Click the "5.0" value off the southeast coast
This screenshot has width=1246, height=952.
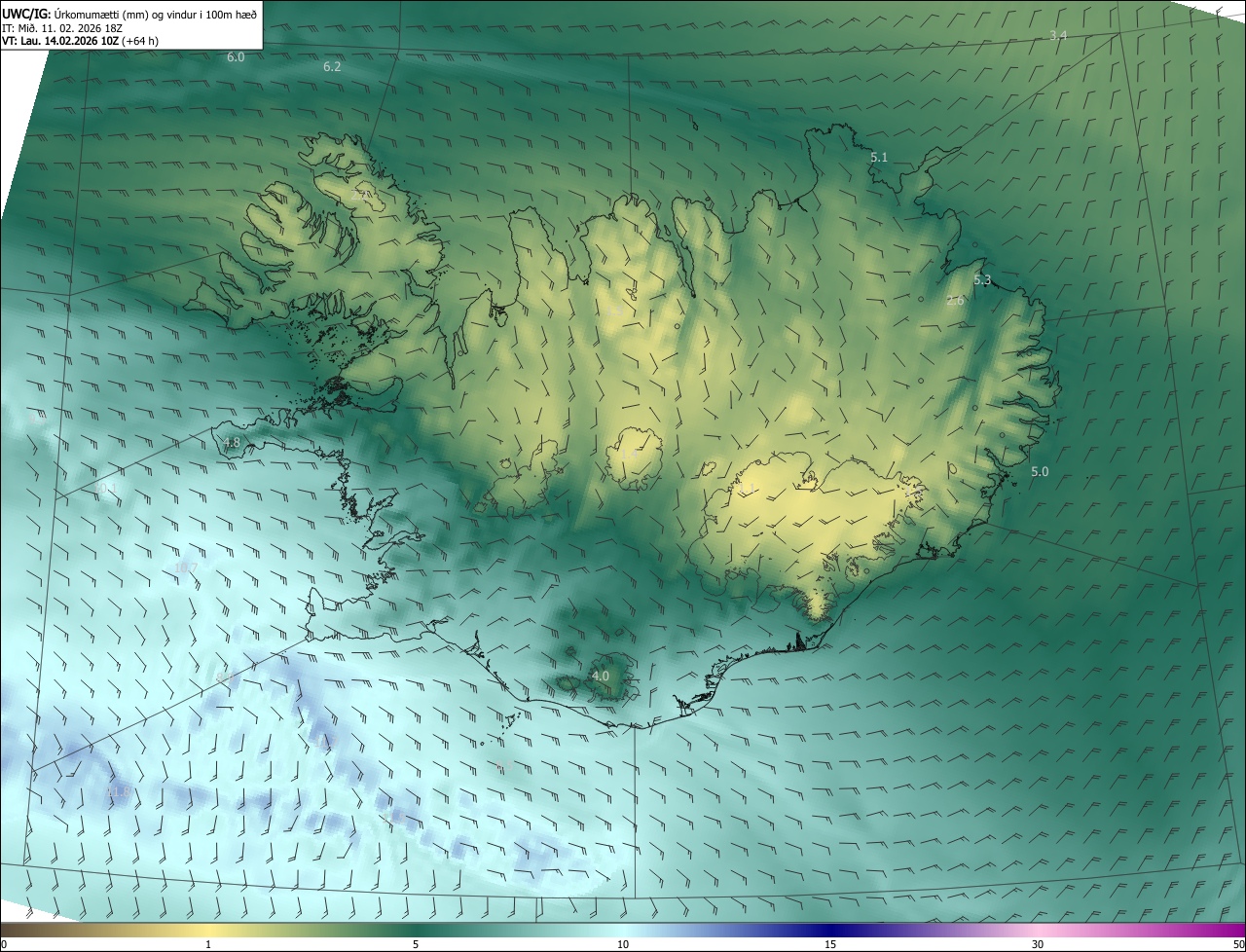(1040, 472)
